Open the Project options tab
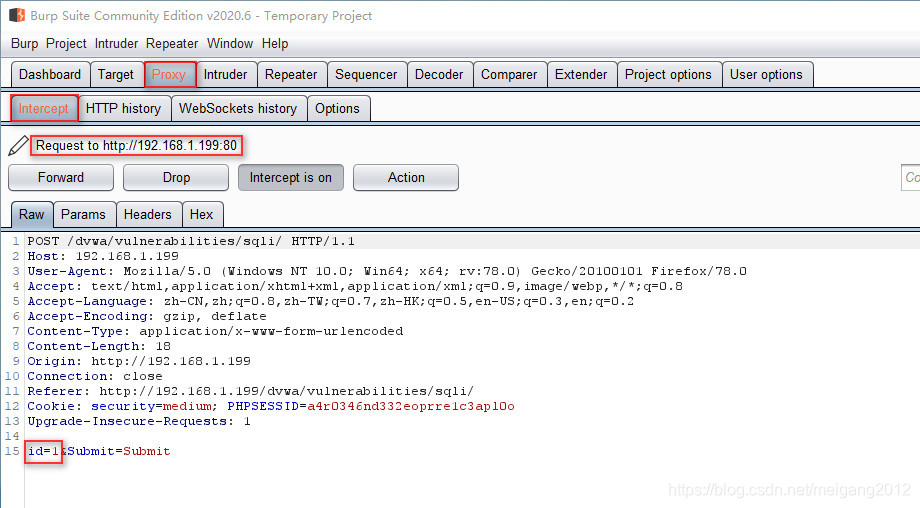 [x=669, y=74]
